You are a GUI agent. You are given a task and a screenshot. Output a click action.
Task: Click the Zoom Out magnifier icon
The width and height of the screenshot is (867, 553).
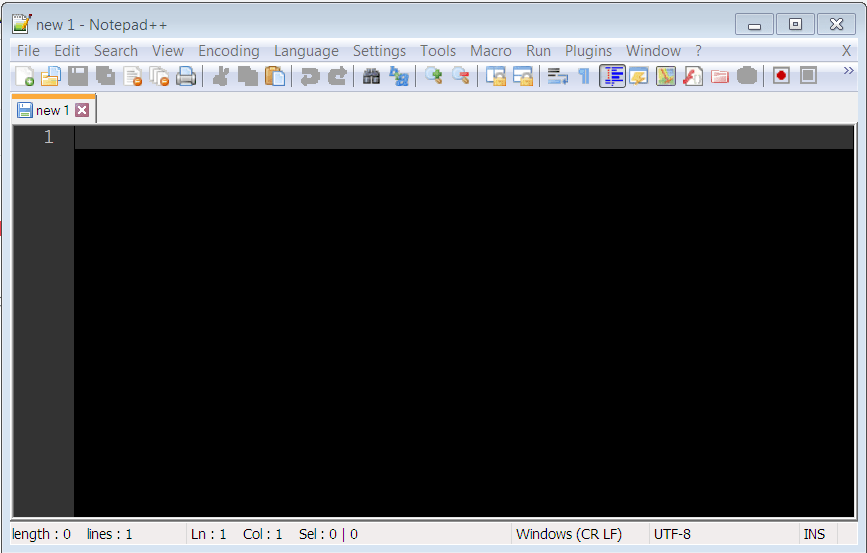(x=460, y=76)
